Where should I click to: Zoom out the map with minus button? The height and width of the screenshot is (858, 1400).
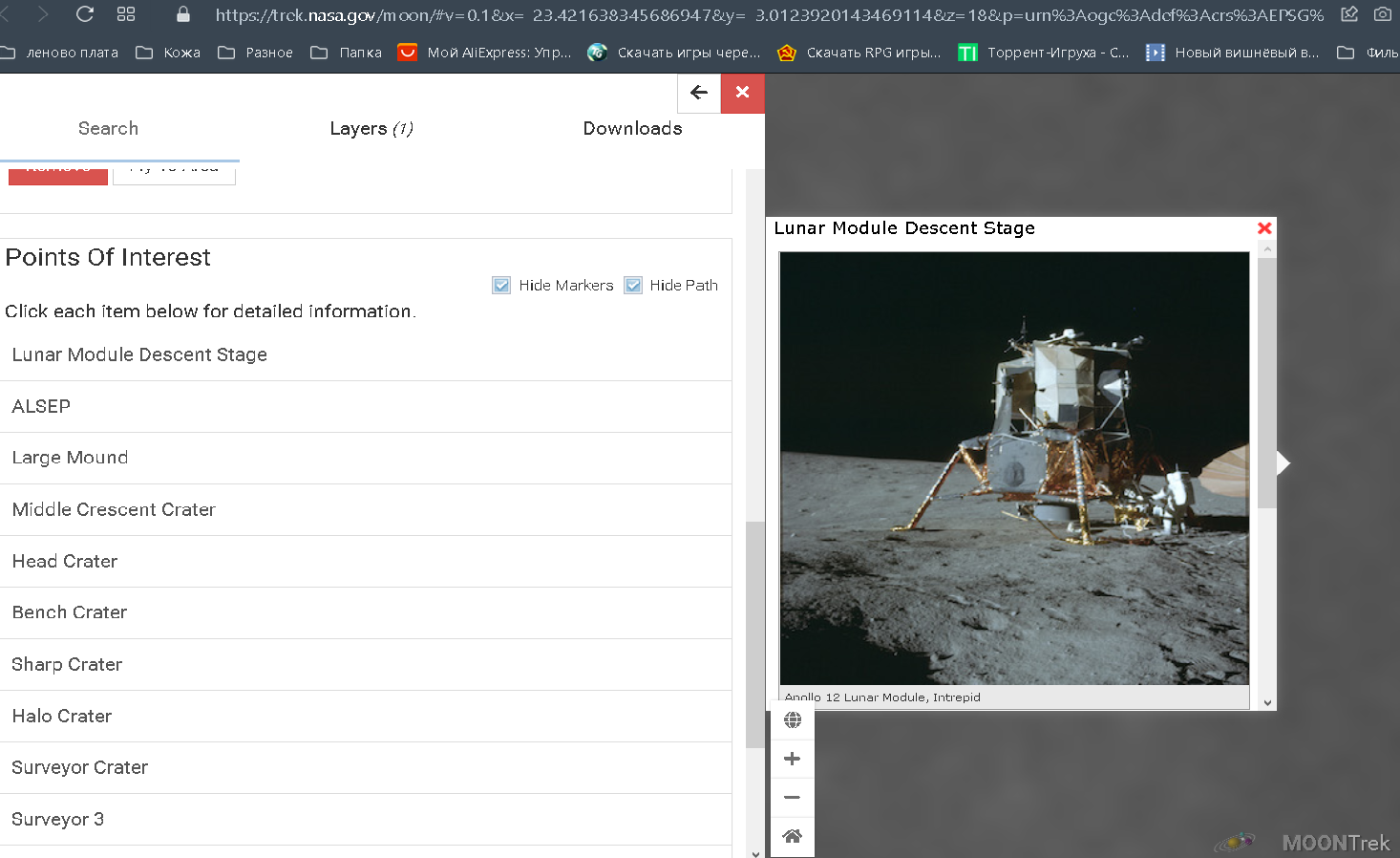coord(793,798)
